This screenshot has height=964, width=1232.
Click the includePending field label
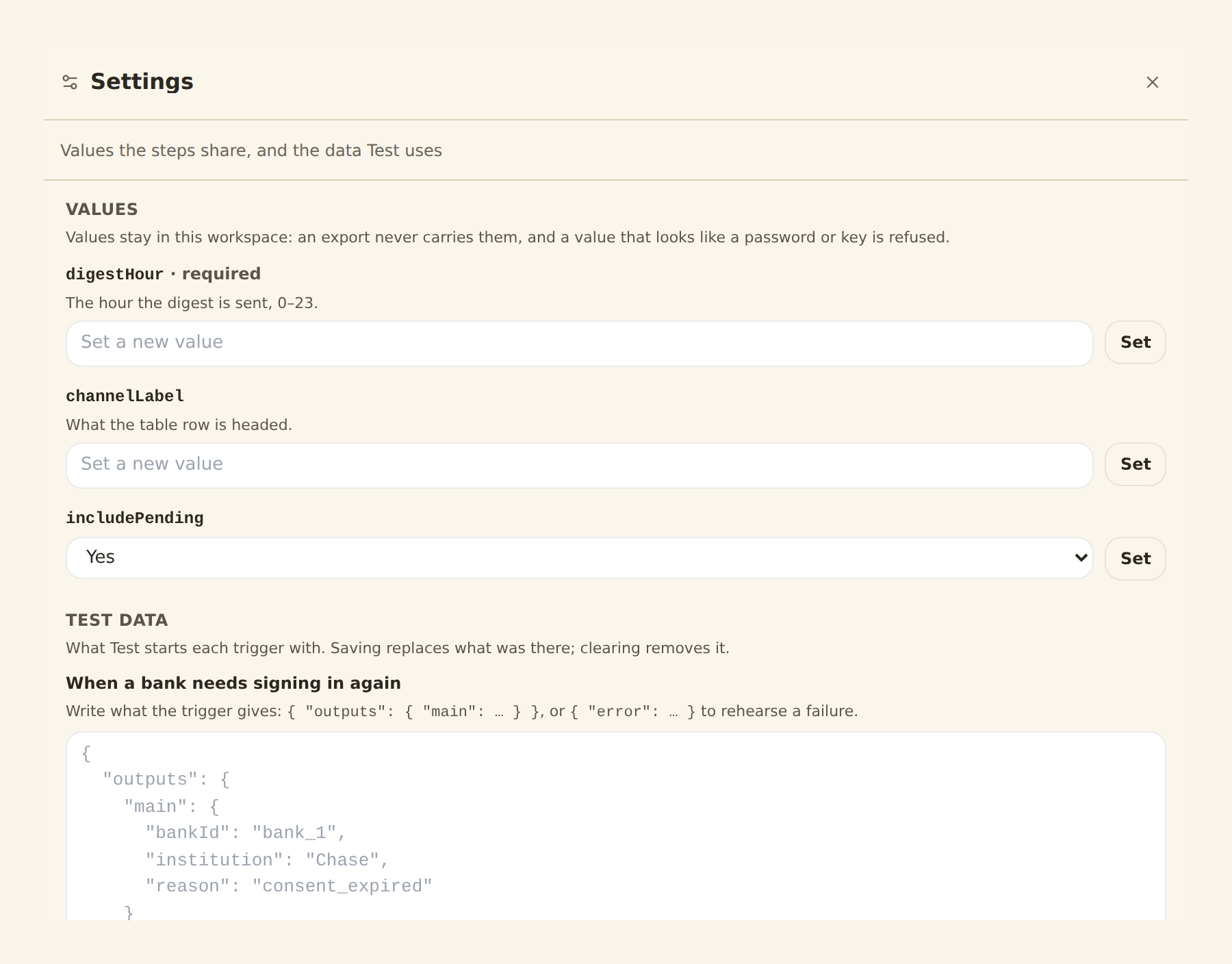[x=134, y=518]
